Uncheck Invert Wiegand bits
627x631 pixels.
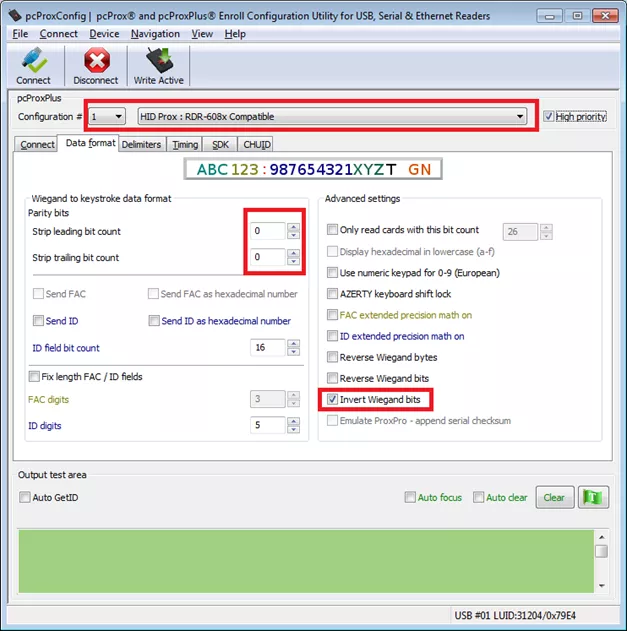tap(333, 400)
